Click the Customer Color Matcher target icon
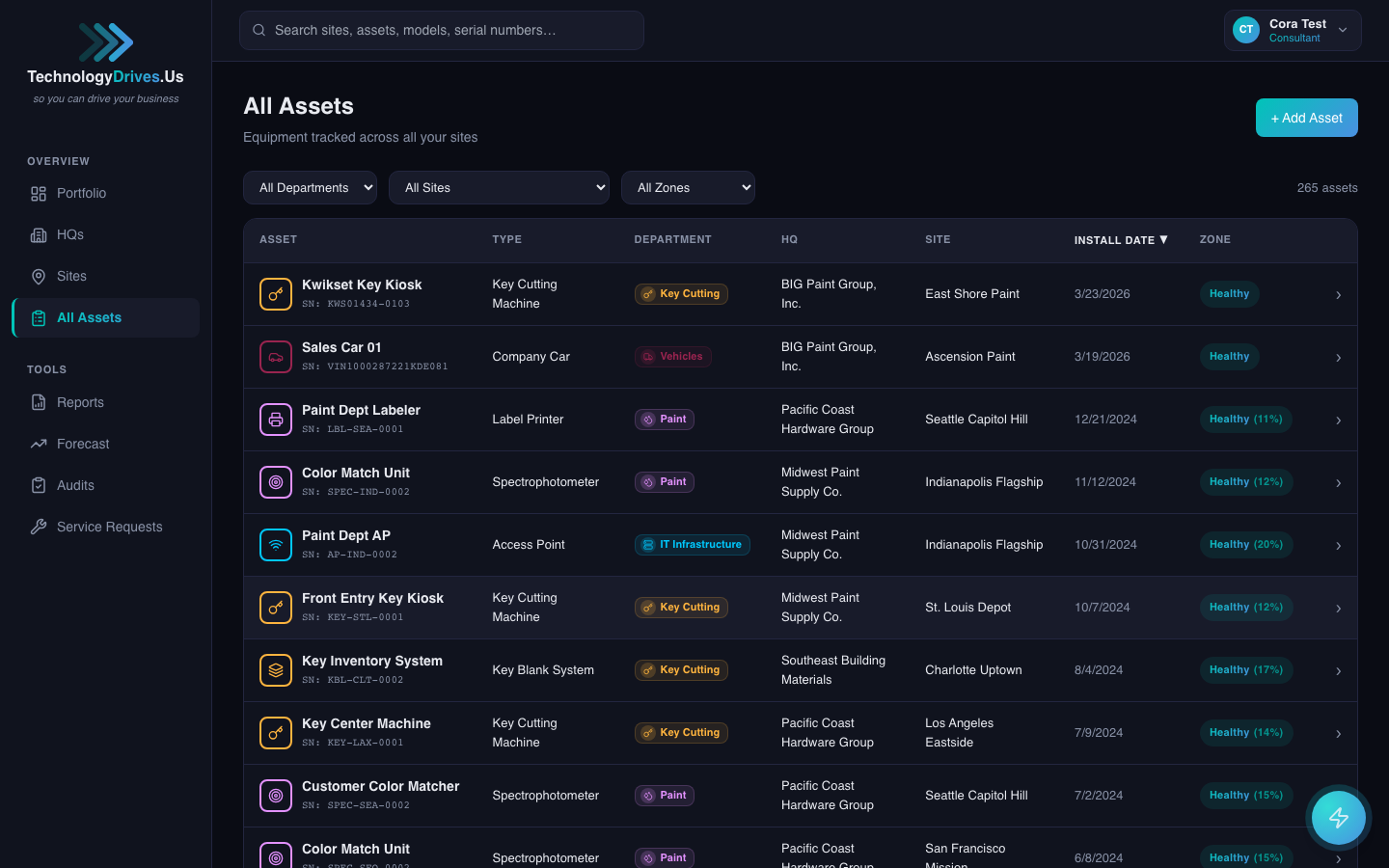This screenshot has width=1389, height=868. [x=276, y=796]
